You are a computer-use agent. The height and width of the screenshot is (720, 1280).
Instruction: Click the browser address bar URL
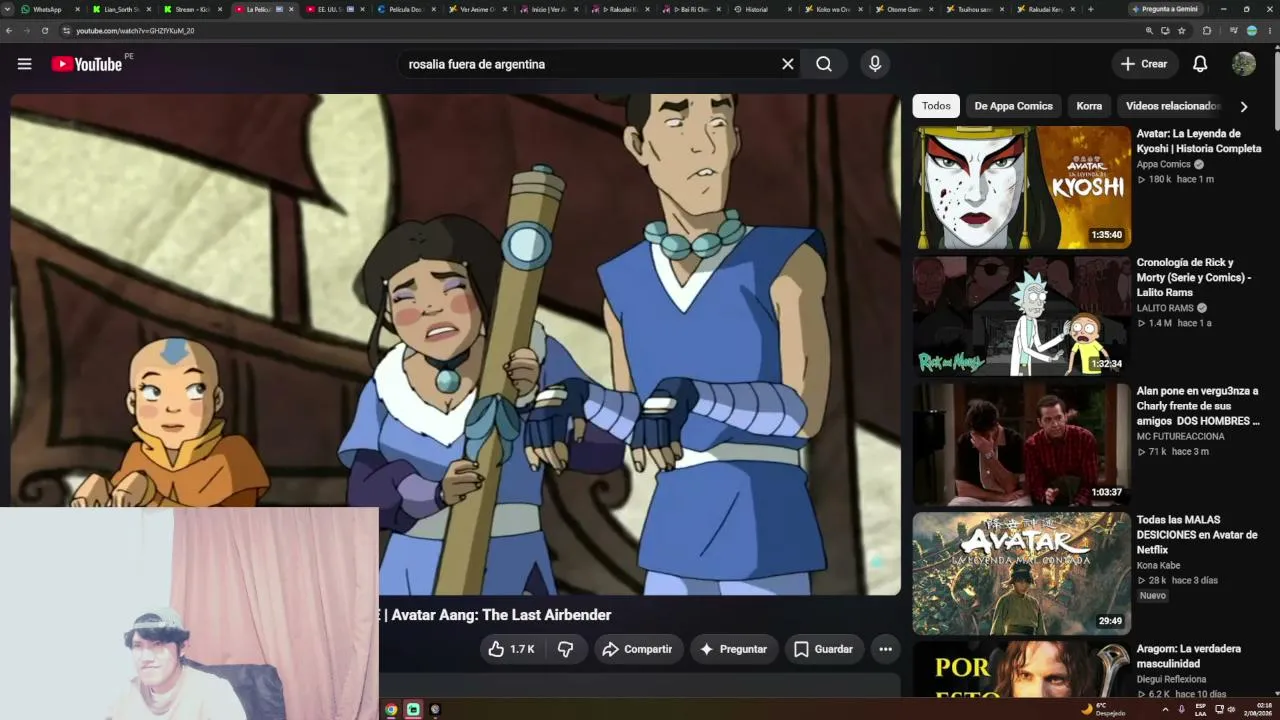point(135,31)
